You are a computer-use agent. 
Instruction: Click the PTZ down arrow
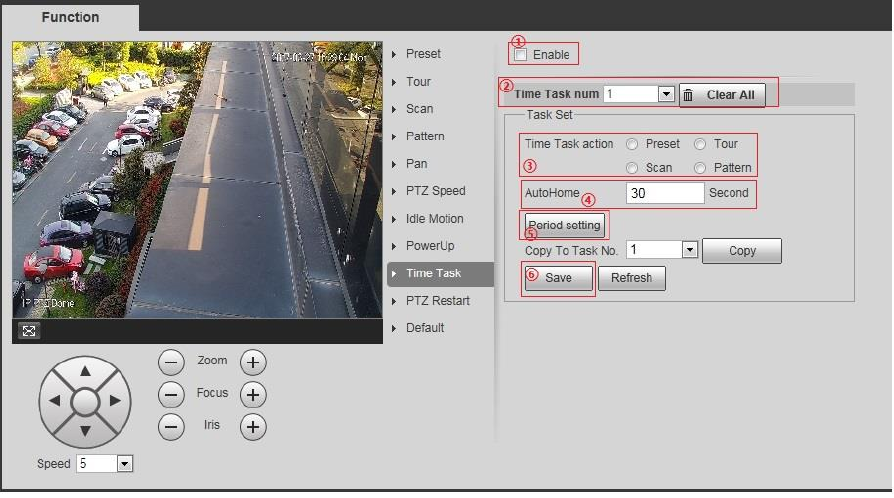point(85,431)
